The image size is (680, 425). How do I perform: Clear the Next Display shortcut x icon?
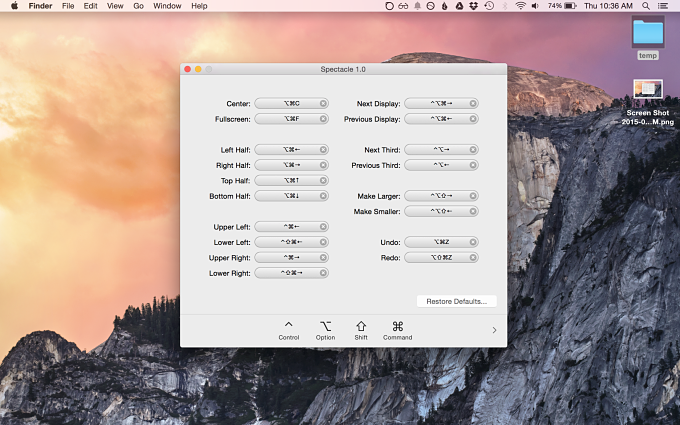click(x=473, y=103)
